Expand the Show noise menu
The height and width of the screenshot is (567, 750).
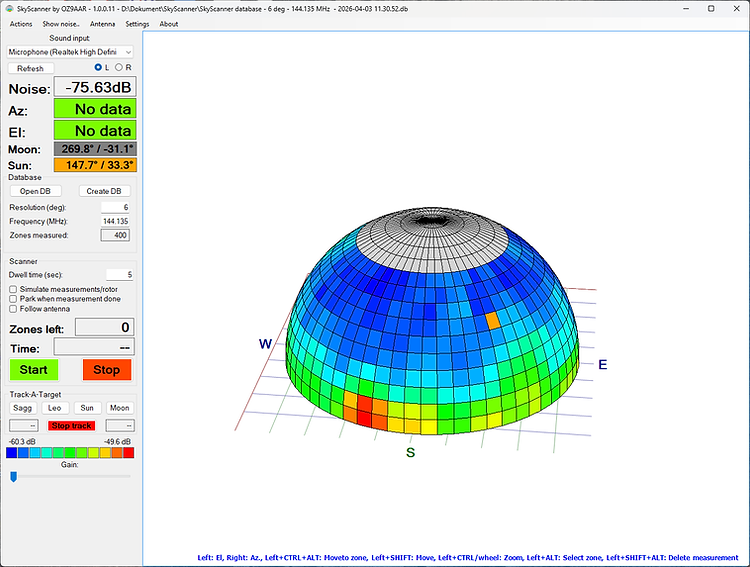(62, 23)
